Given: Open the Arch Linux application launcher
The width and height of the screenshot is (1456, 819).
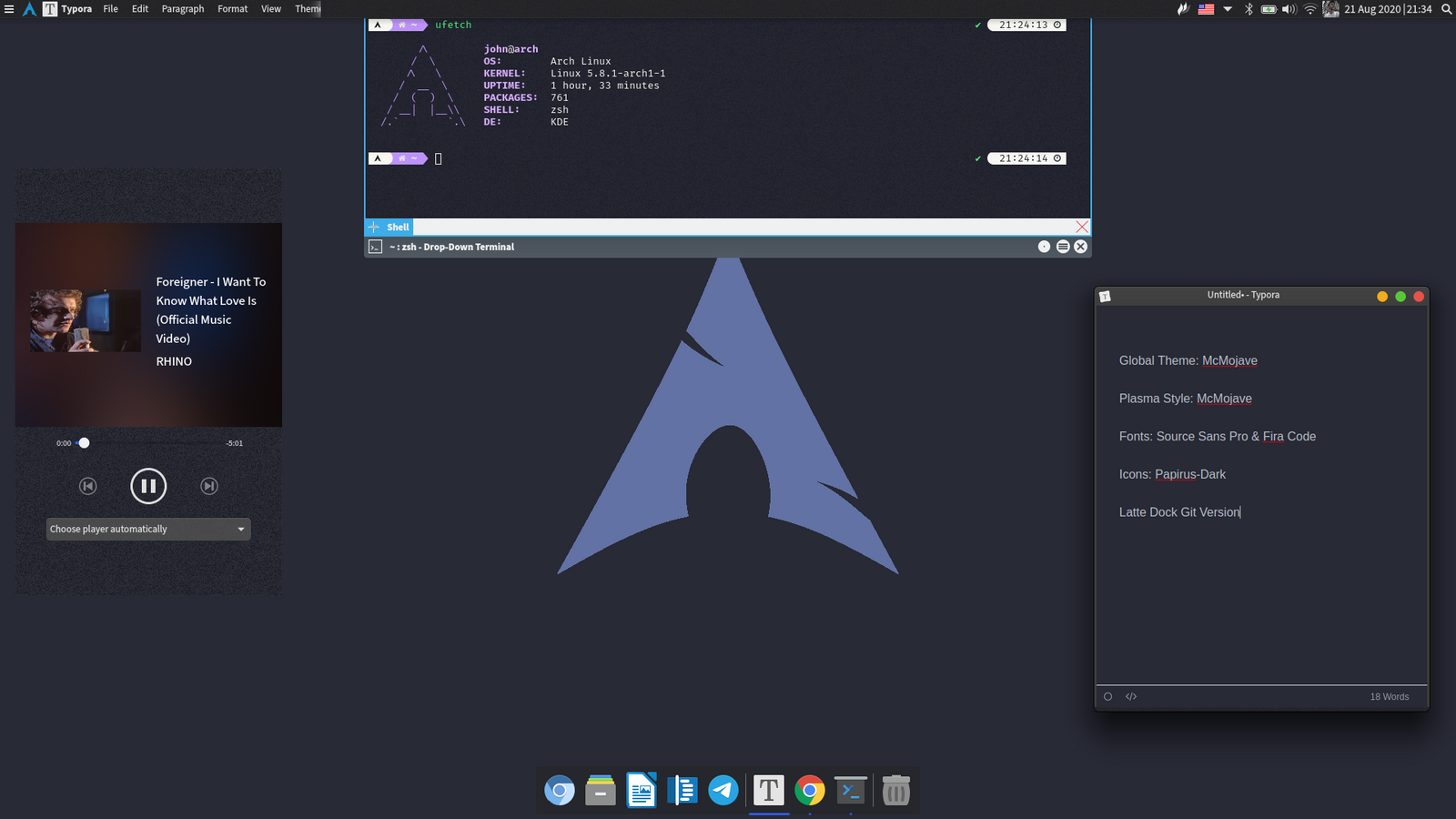Looking at the screenshot, I should coord(29,9).
